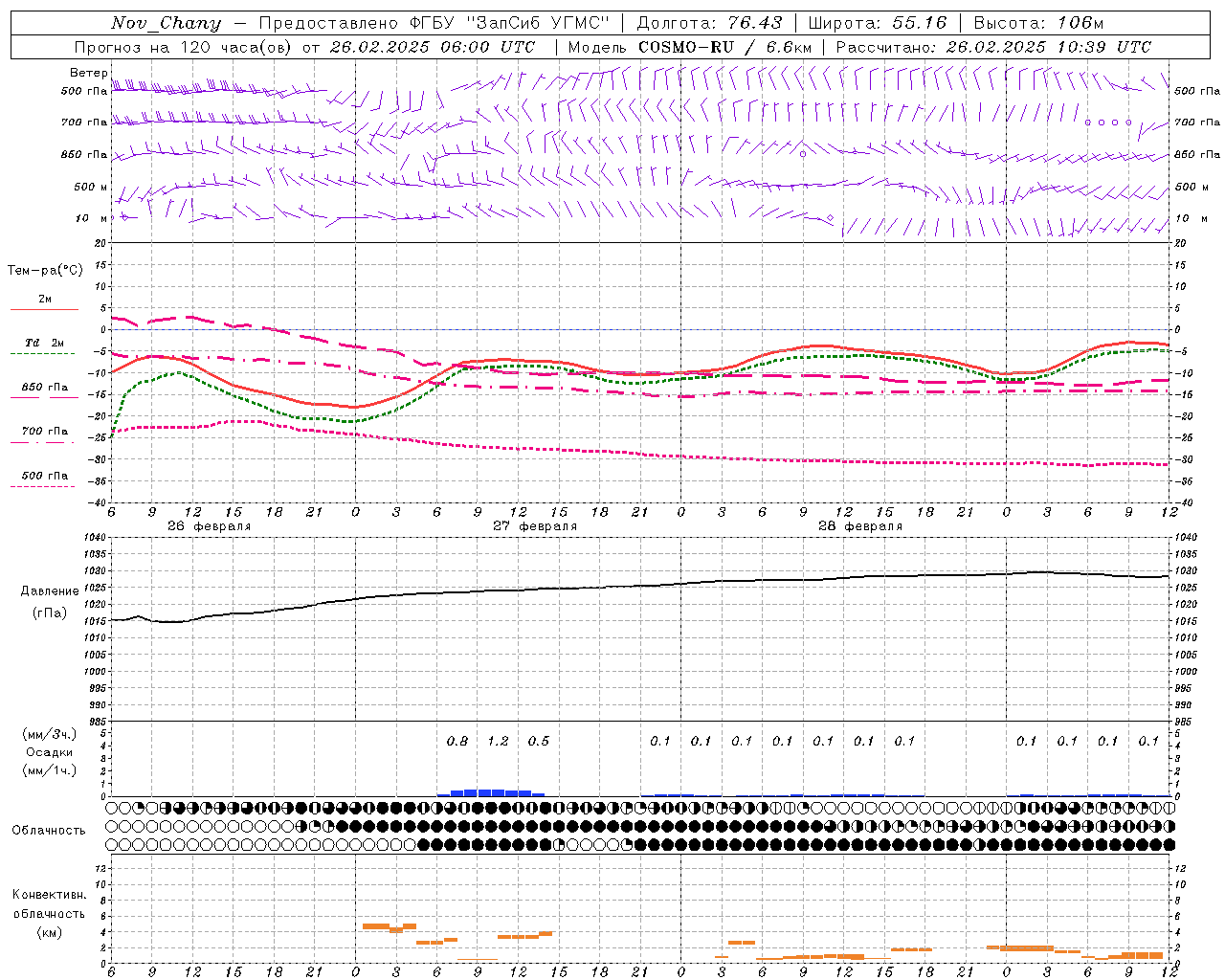Click the date label 28 февраля
This screenshot has width=1225, height=980.
coord(860,526)
